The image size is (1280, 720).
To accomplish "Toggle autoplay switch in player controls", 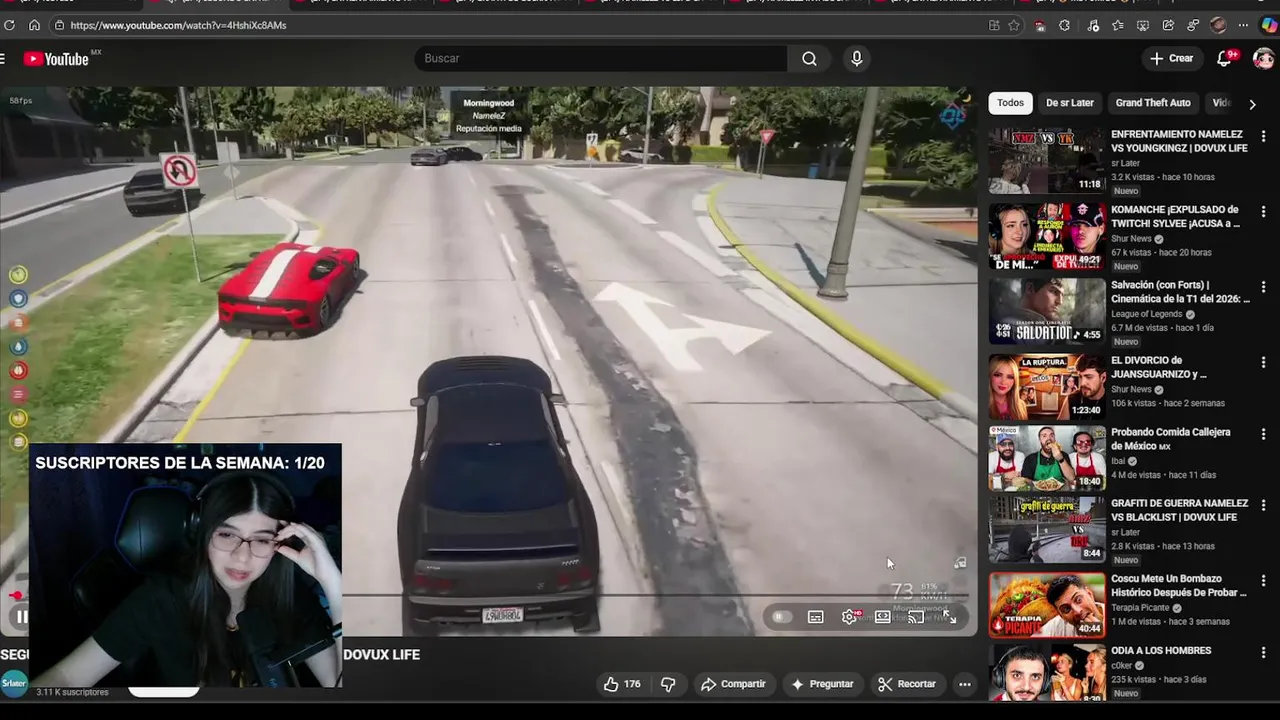I will click(x=781, y=617).
